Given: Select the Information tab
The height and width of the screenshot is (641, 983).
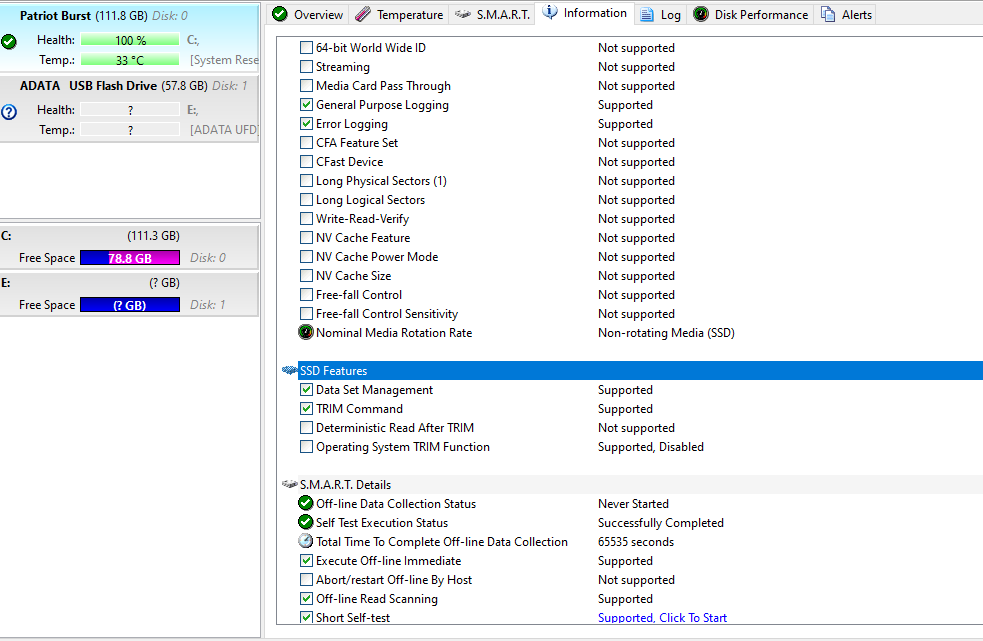Looking at the screenshot, I should coord(584,13).
